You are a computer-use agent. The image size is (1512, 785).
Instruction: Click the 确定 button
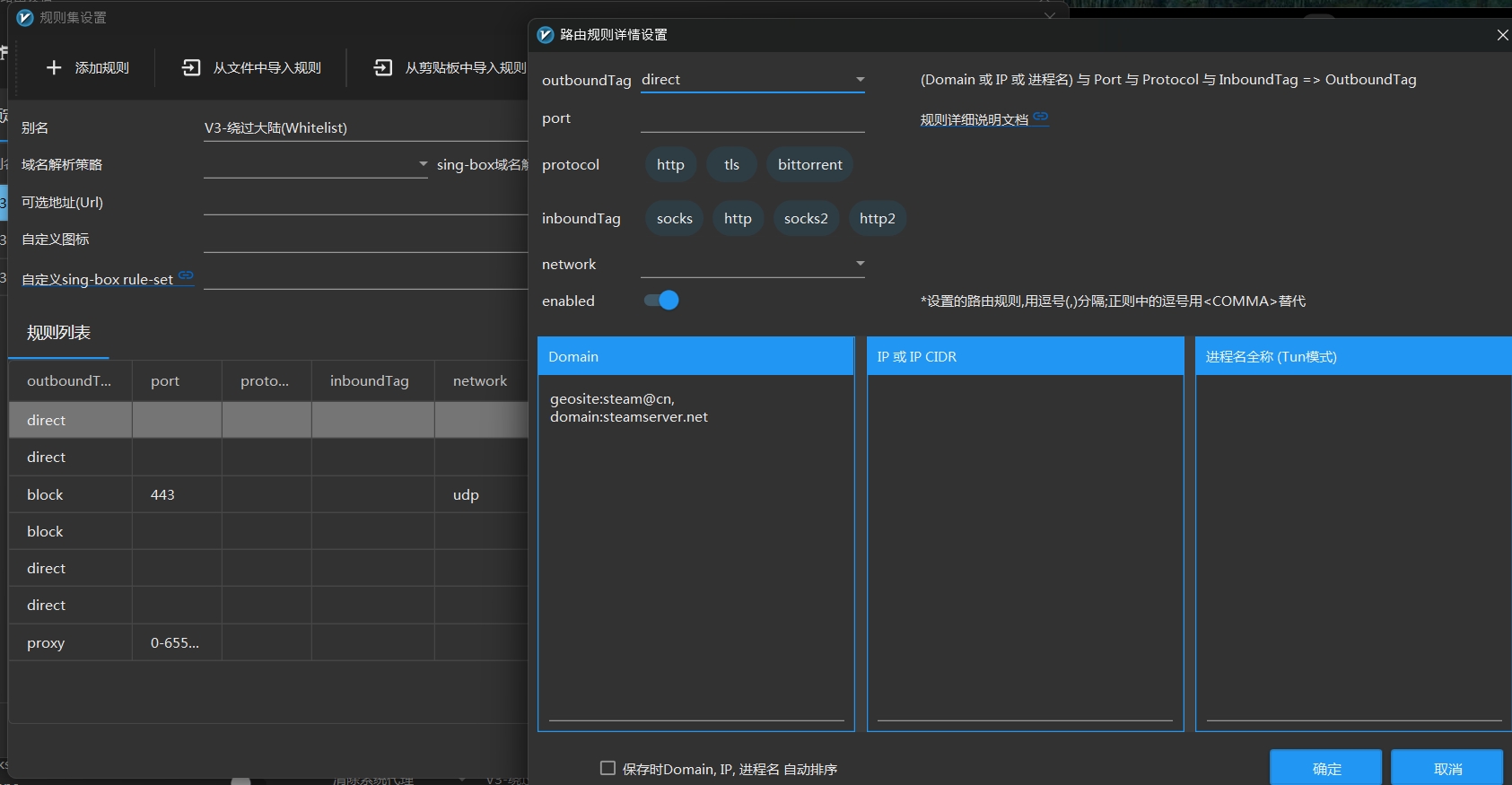(x=1325, y=769)
